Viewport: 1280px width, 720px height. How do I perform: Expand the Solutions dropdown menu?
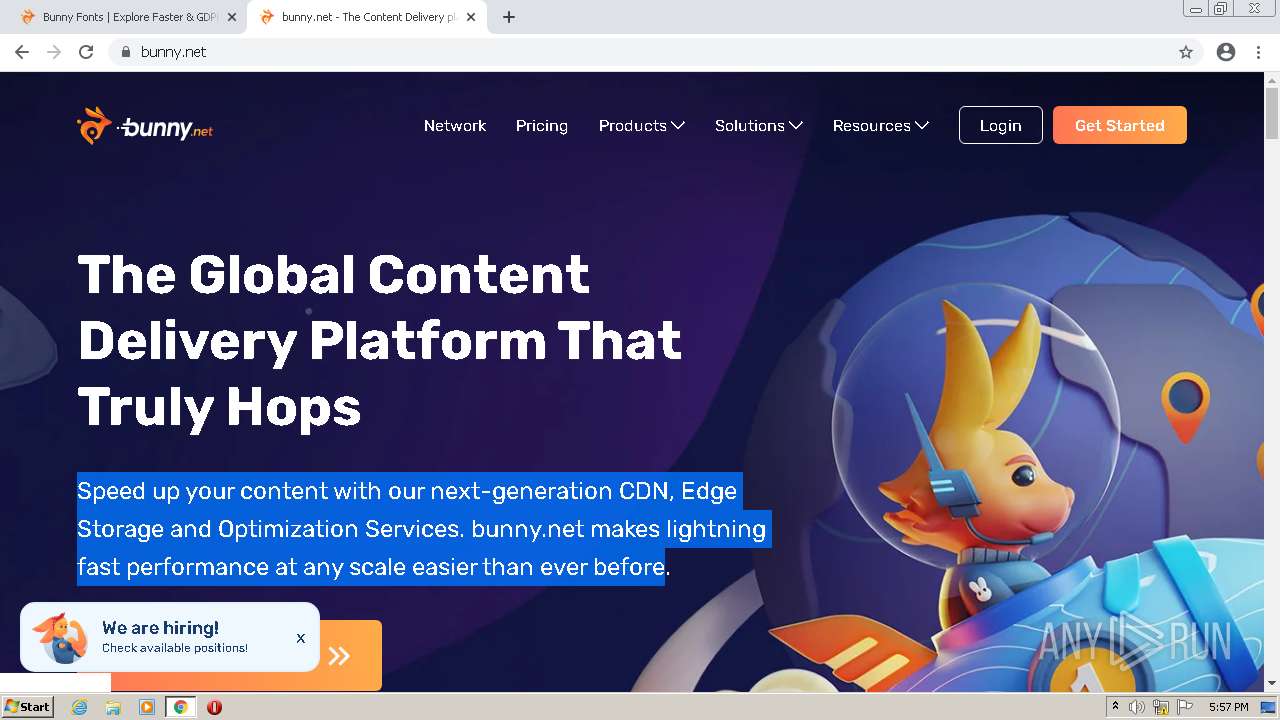(758, 126)
